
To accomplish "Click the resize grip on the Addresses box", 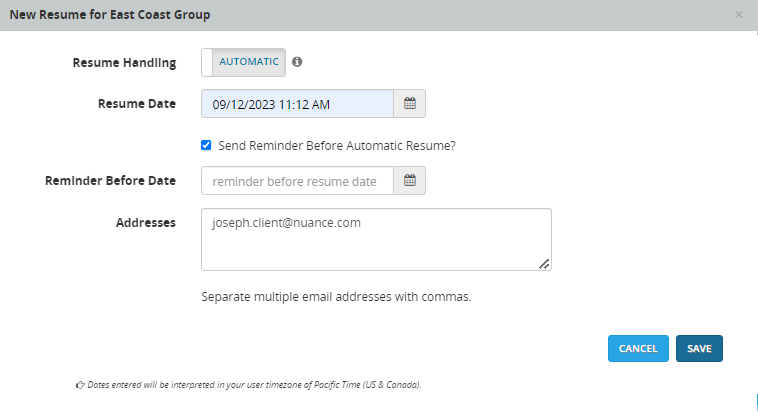I will click(544, 263).
